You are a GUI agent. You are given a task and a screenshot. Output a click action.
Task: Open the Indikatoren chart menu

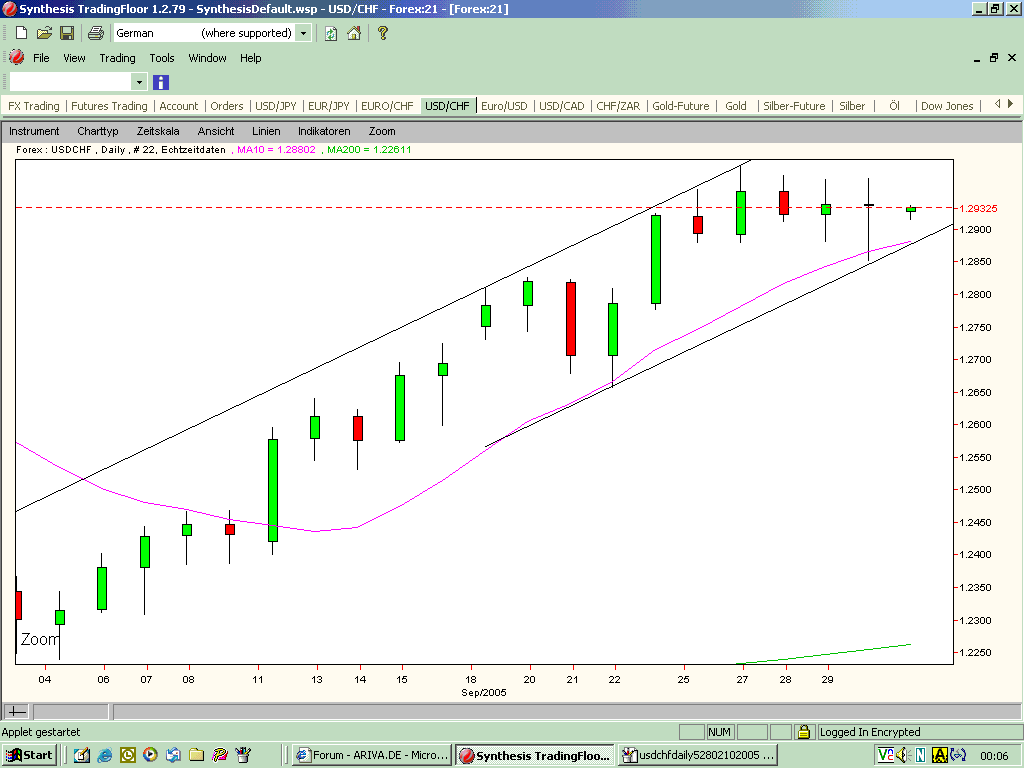pyautogui.click(x=324, y=131)
